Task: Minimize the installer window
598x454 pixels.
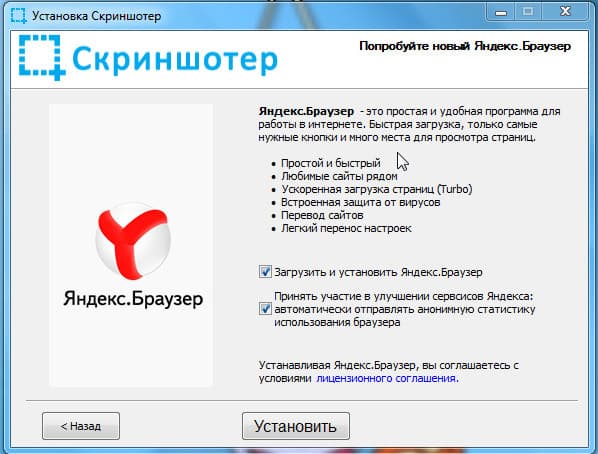Action: [501, 12]
